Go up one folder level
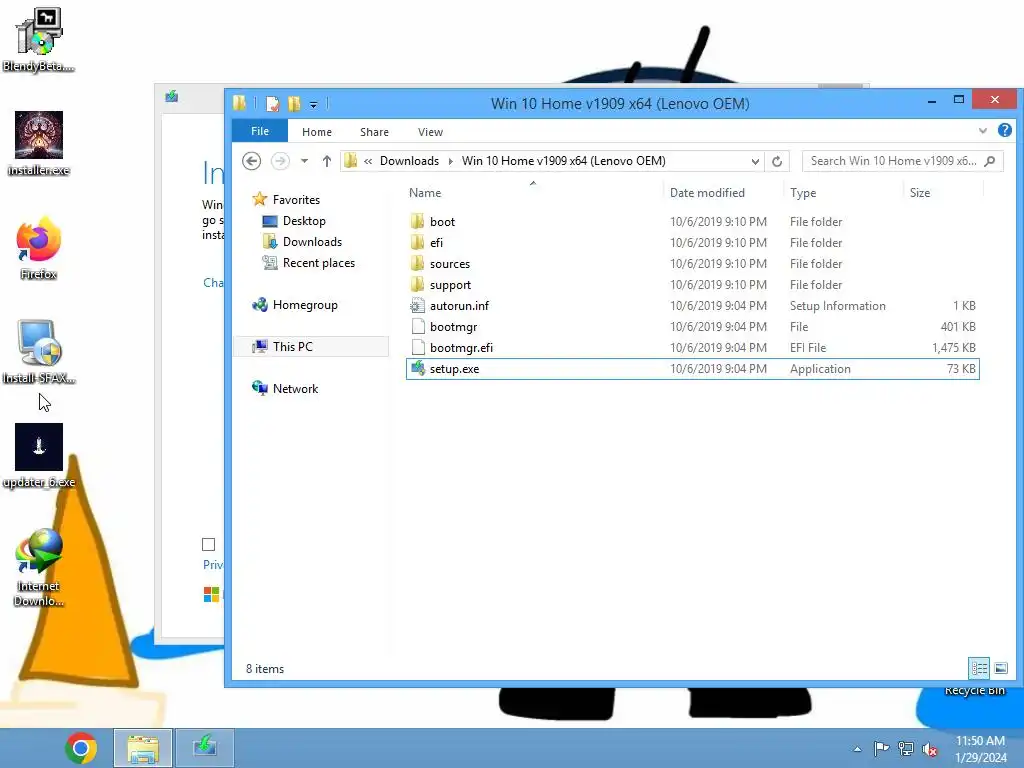The width and height of the screenshot is (1024, 768). point(327,161)
